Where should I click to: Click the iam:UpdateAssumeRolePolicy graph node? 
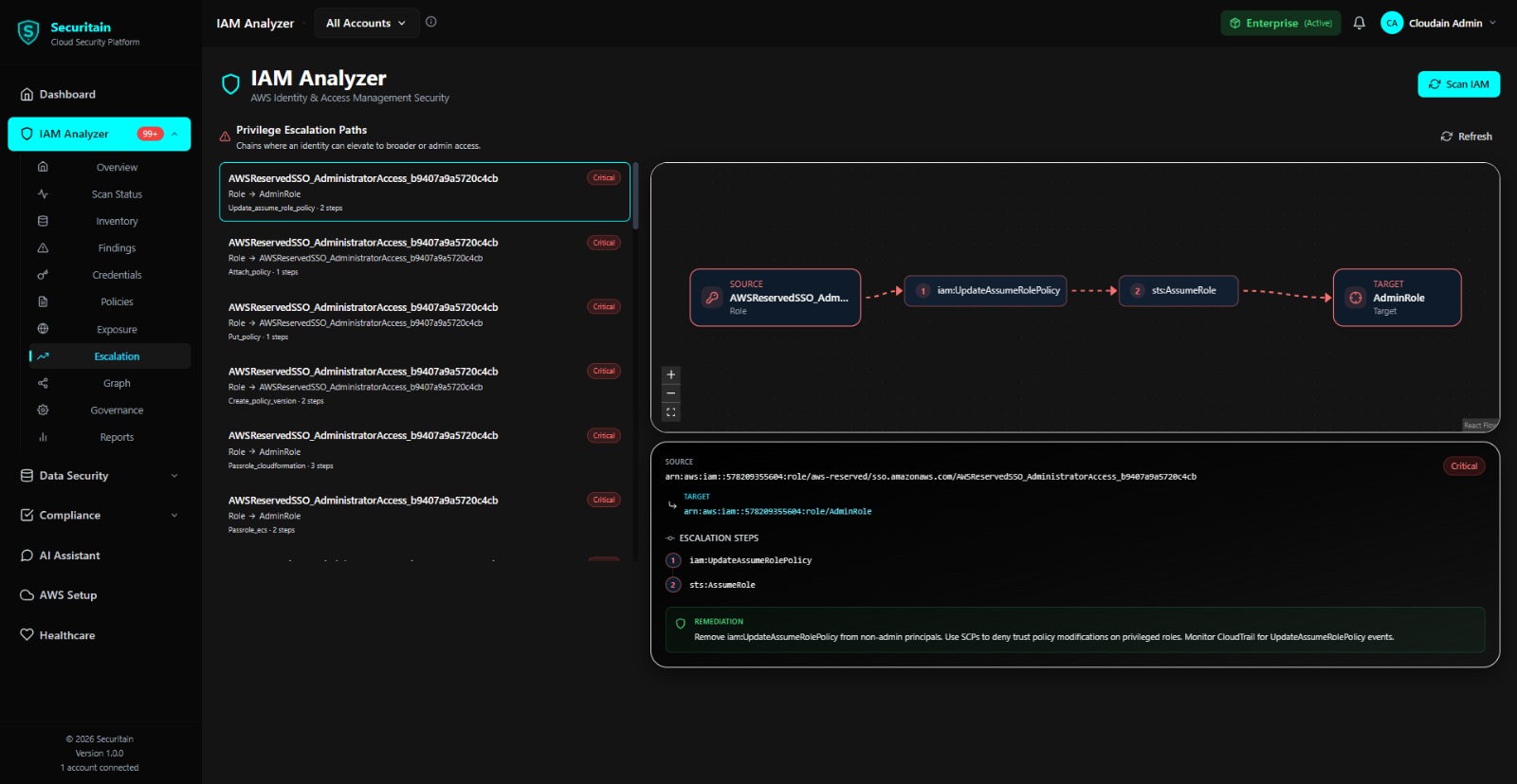point(986,291)
